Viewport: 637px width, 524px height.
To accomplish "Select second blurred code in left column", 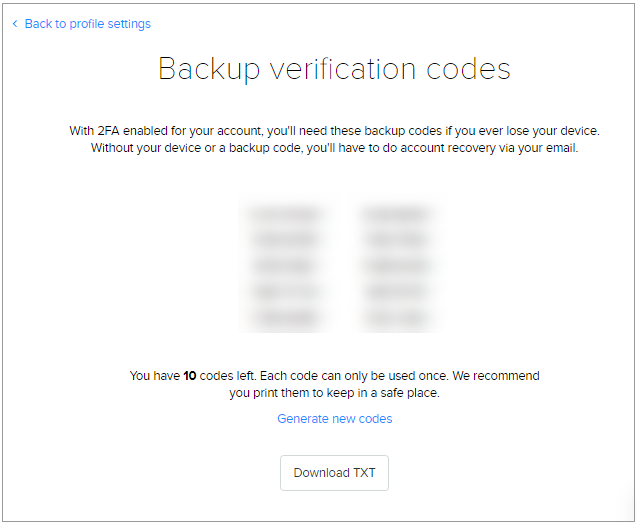I will [286, 240].
